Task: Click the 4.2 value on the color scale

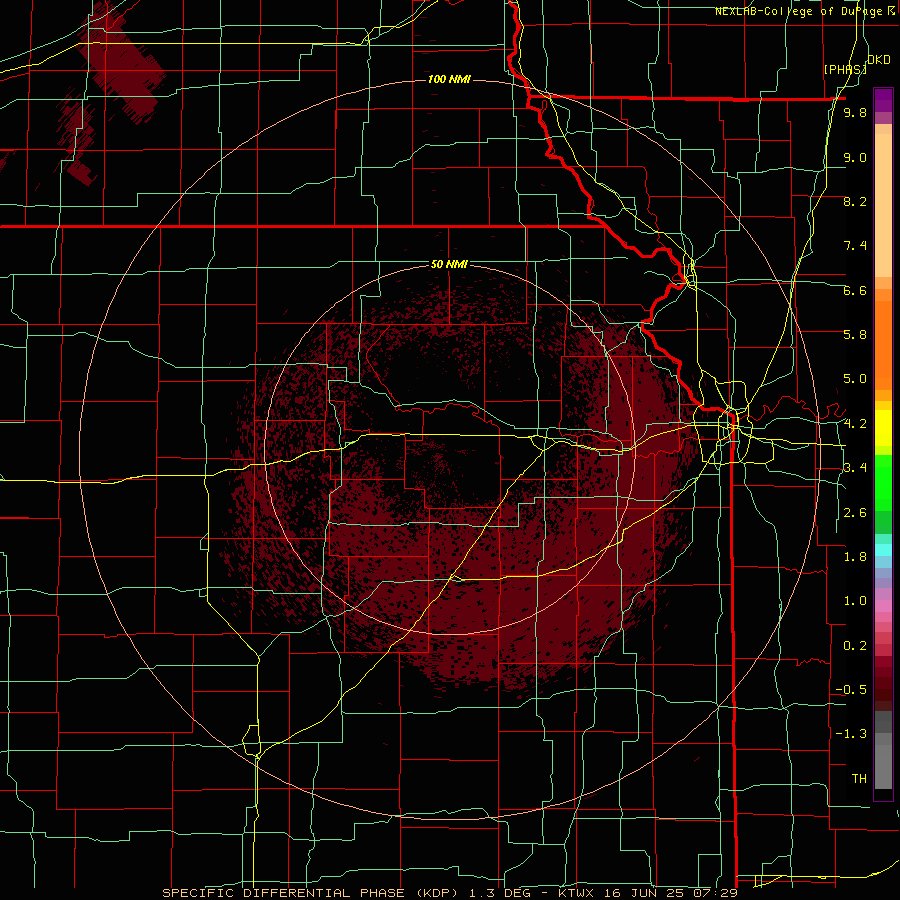Action: coord(855,424)
